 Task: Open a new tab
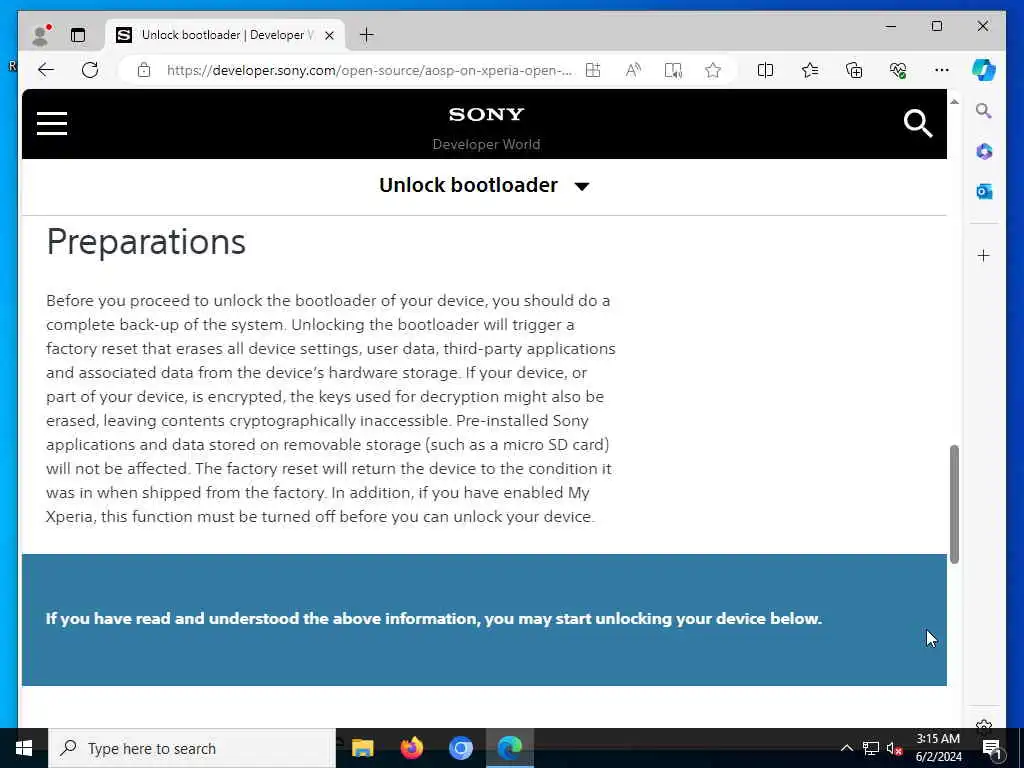(366, 35)
